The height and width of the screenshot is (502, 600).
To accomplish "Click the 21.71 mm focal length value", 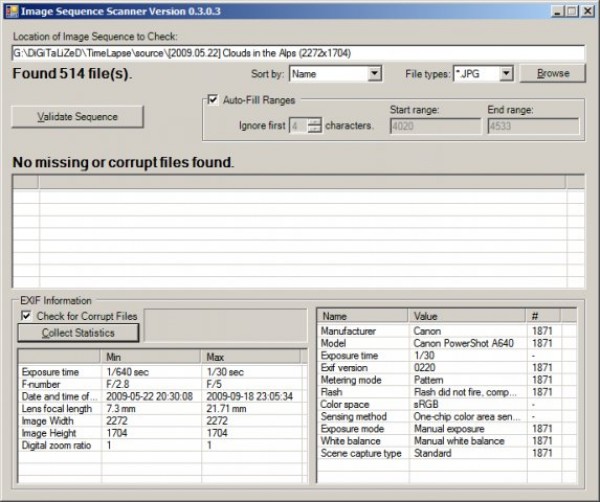I will (x=226, y=409).
